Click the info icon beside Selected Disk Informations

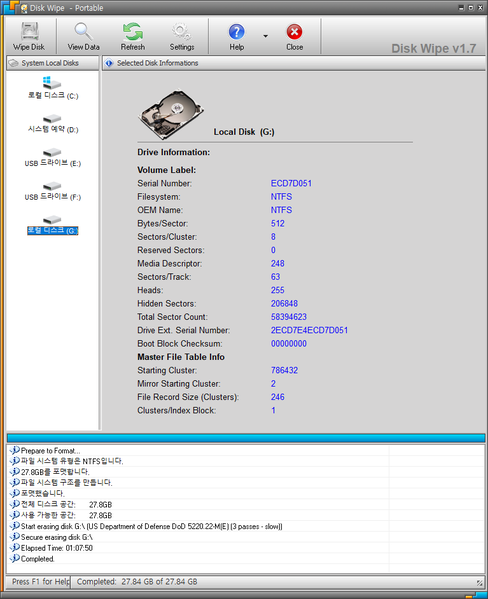(x=109, y=63)
